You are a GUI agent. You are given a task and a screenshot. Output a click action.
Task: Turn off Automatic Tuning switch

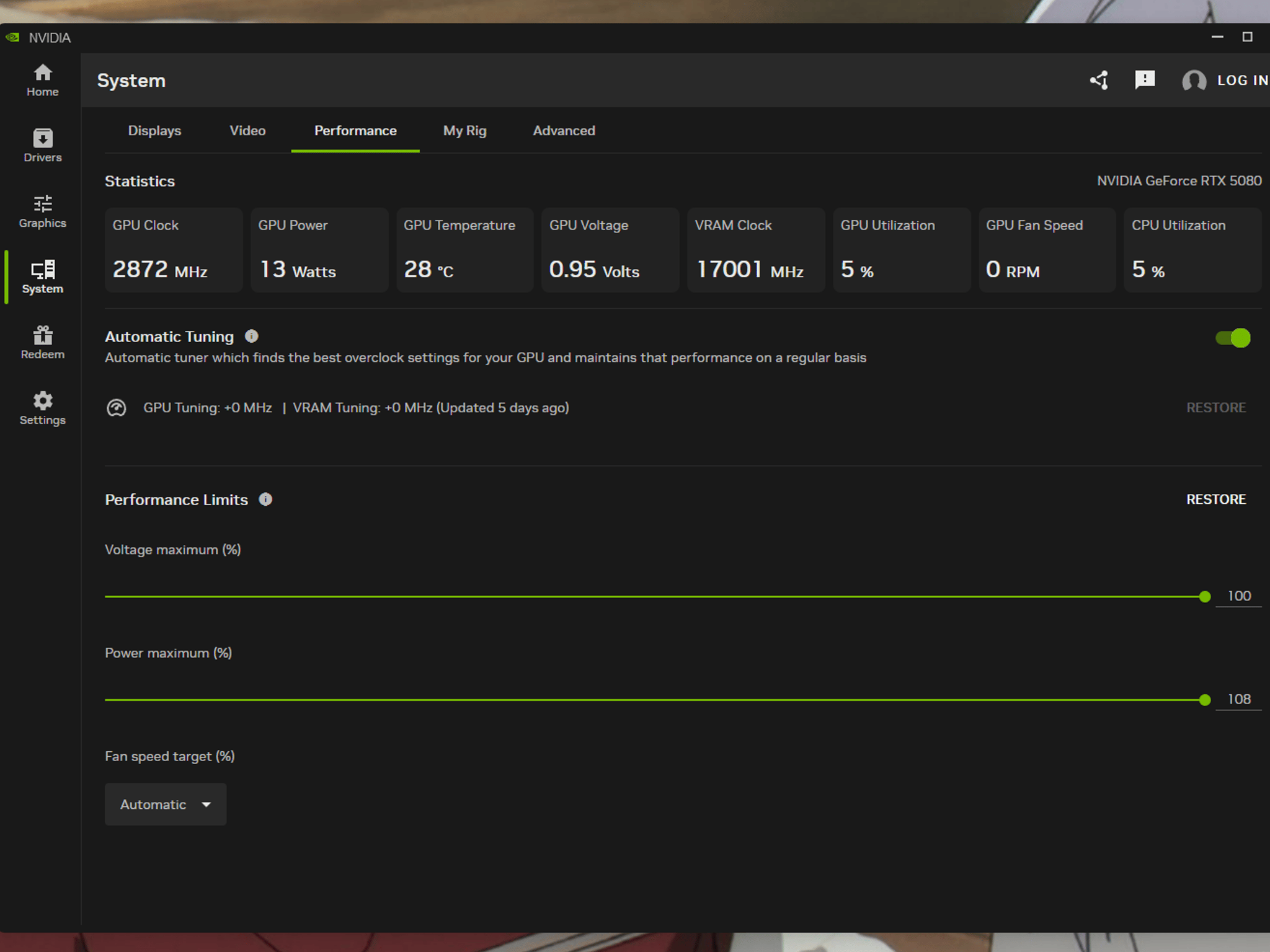(x=1233, y=338)
